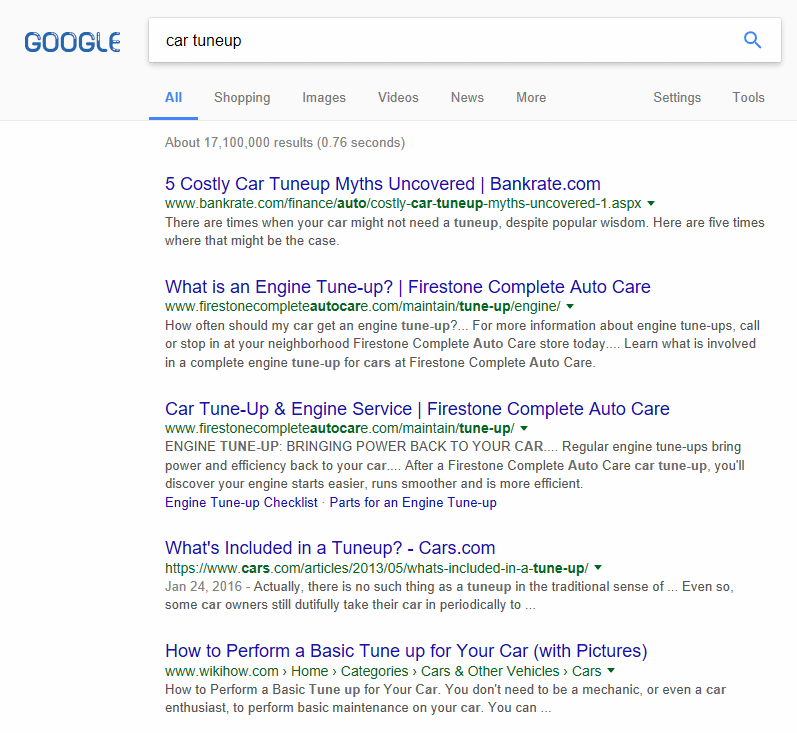Viewport: 797px width, 733px height.
Task: Open dropdown arrow after the cars.com article URL
Action: 598,568
